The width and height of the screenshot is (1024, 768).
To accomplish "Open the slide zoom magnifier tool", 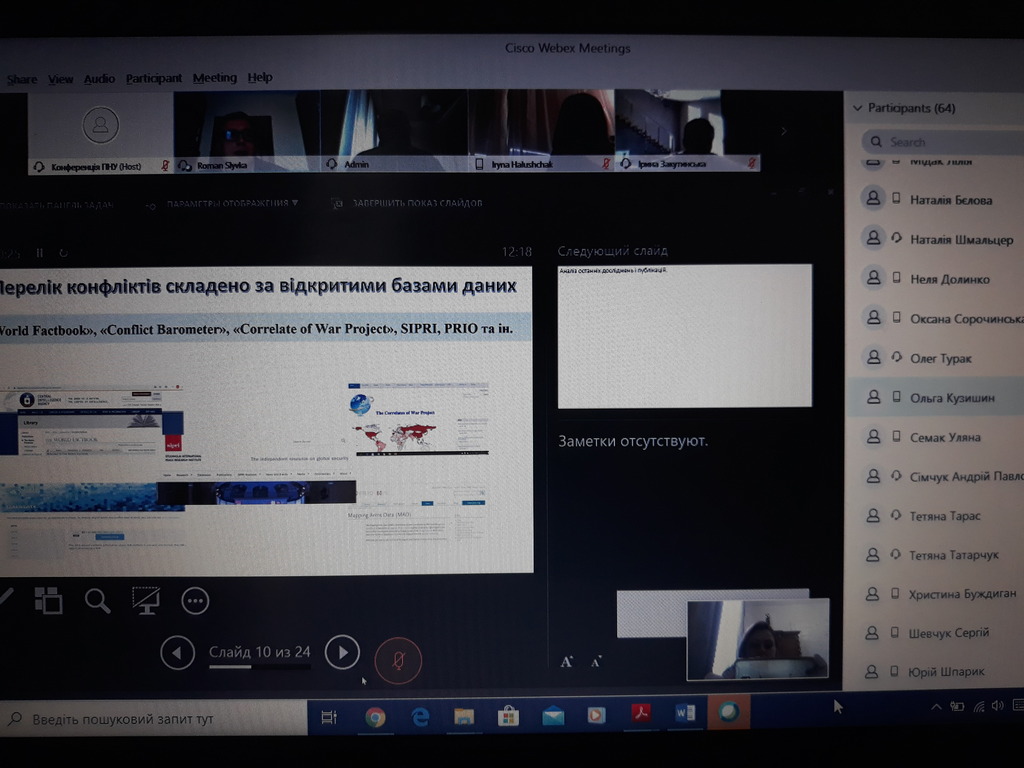I will (97, 600).
